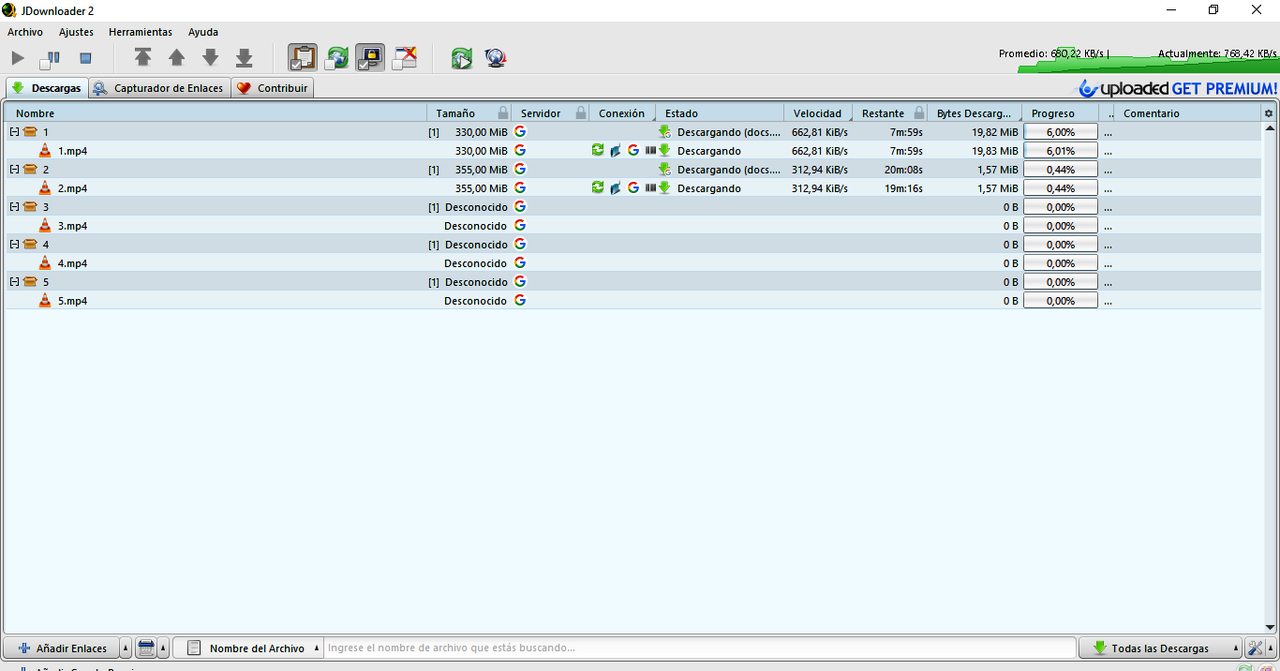Screen dimensions: 1280x671
Task: Sort by the Tamaño column header
Action: pos(468,113)
